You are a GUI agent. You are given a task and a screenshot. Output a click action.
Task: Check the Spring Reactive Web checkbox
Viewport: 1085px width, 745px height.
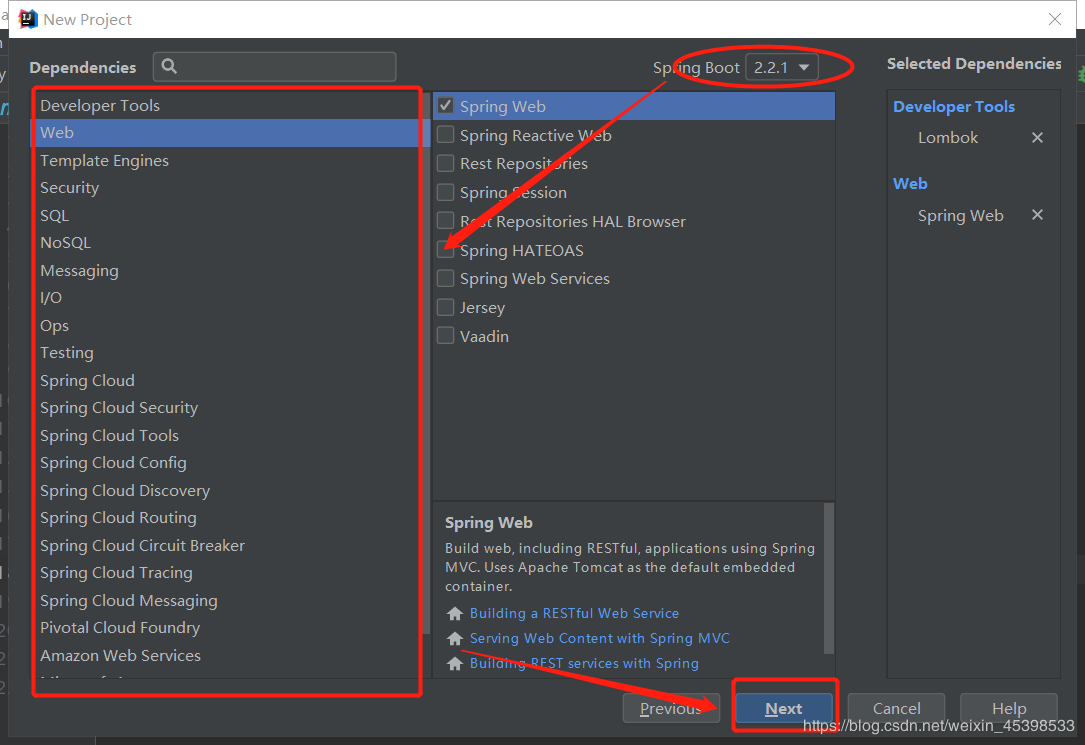click(446, 135)
